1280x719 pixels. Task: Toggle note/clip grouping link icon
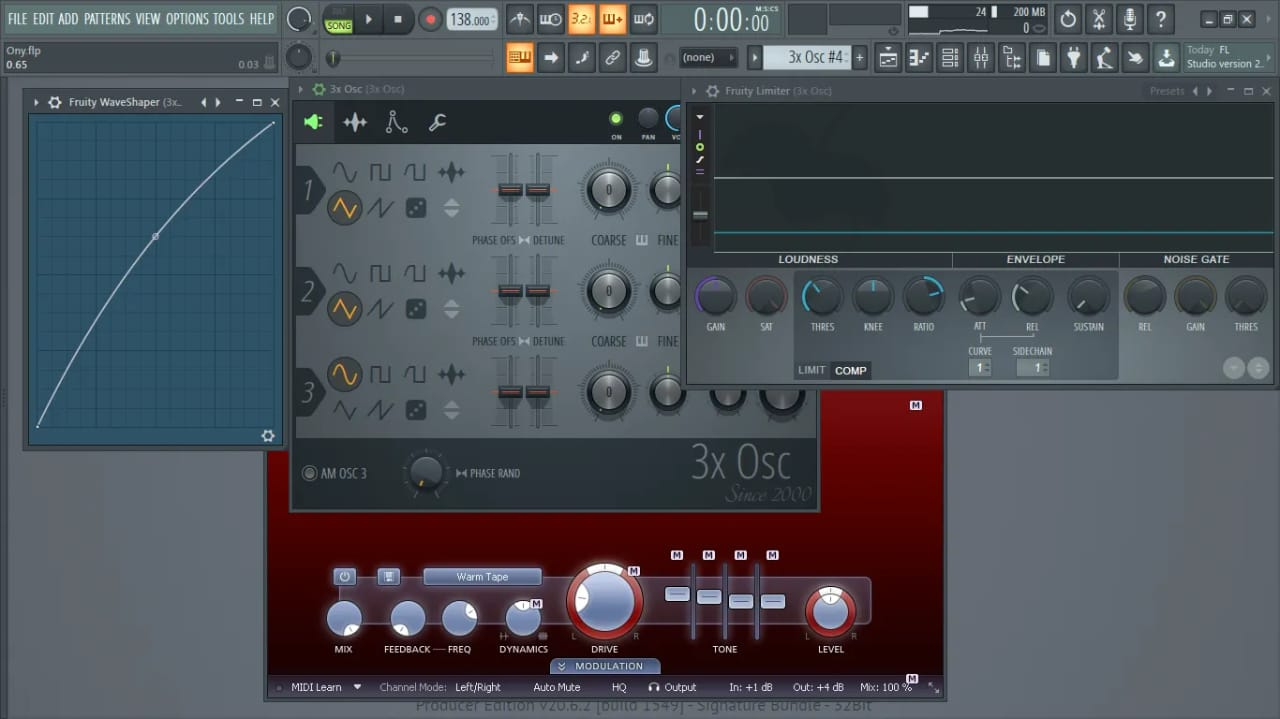tap(613, 58)
